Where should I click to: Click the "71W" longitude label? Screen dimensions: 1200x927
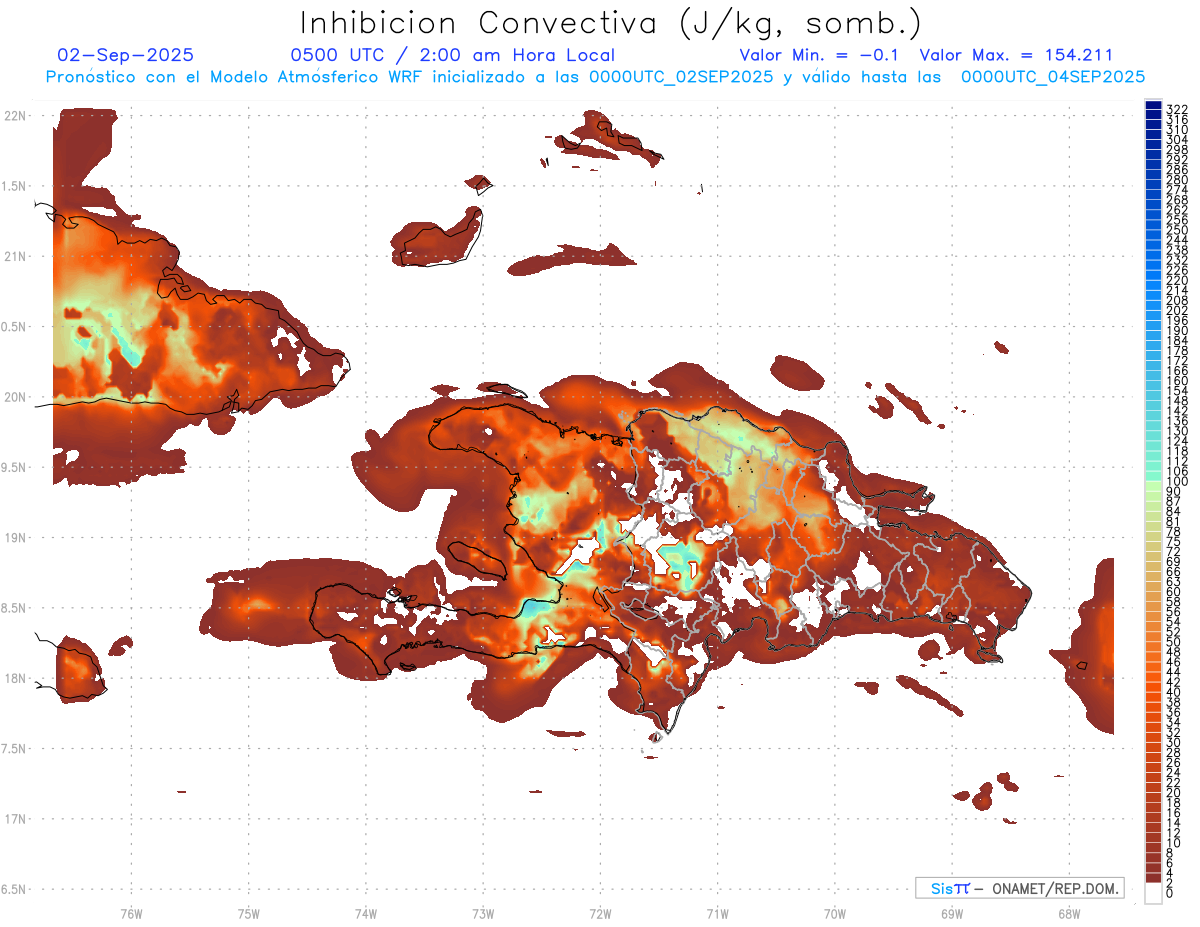[x=717, y=913]
